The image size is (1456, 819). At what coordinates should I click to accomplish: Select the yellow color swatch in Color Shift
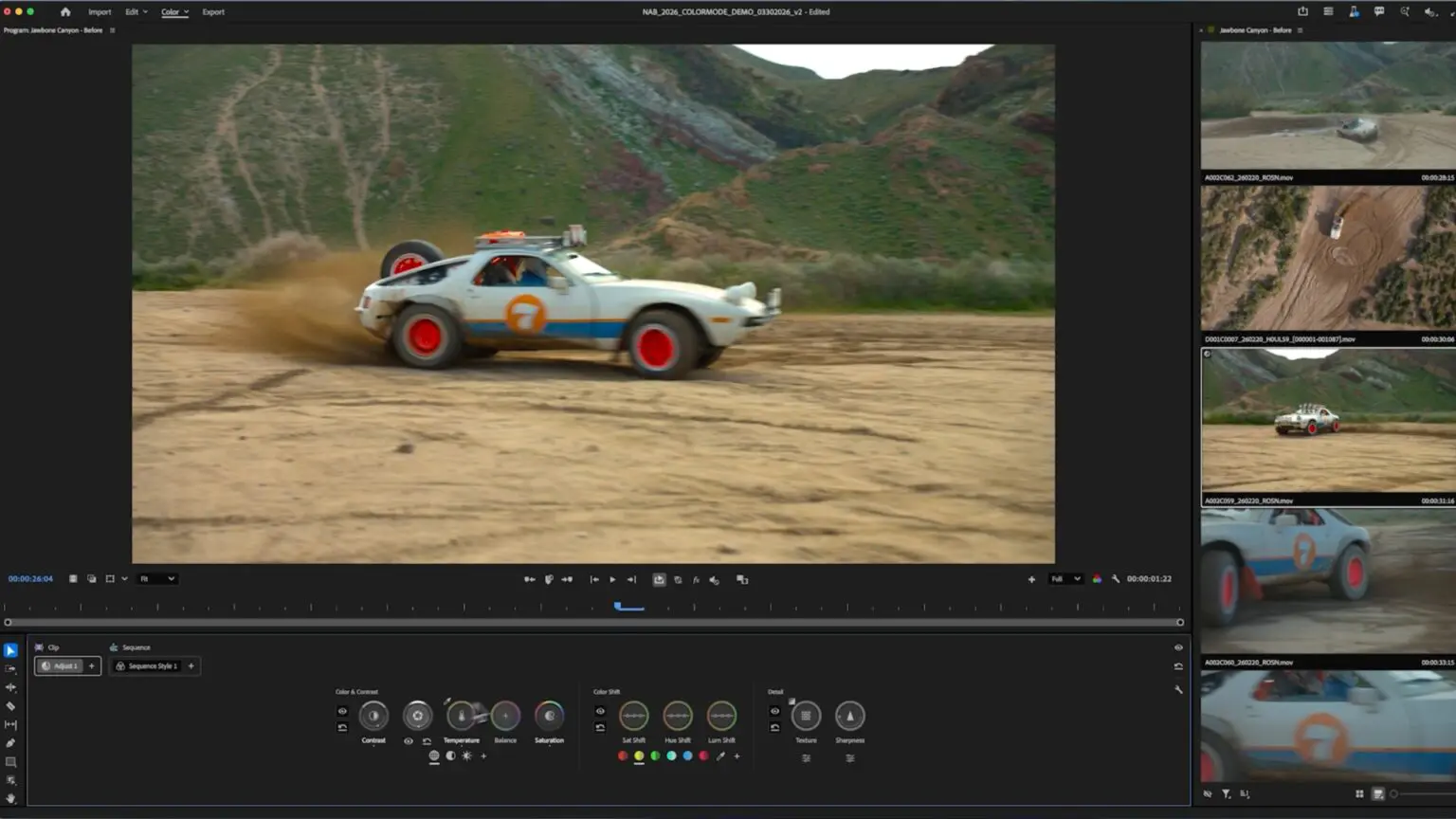click(639, 756)
